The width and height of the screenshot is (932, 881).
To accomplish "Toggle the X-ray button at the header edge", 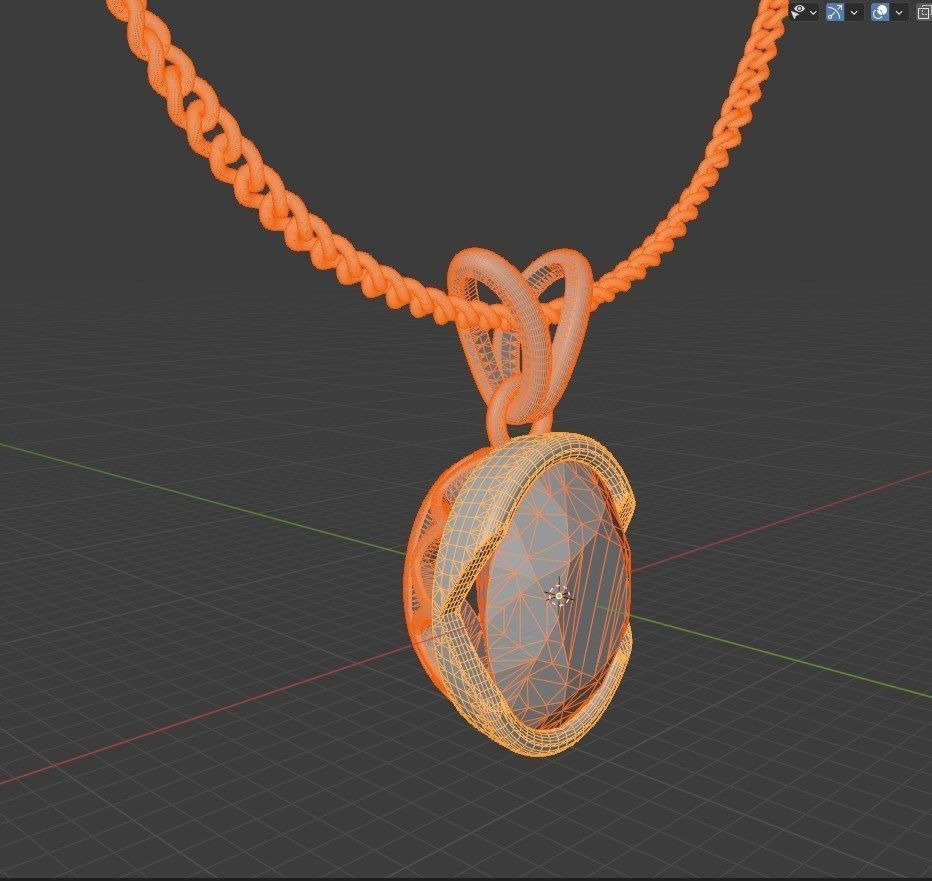I will 924,12.
